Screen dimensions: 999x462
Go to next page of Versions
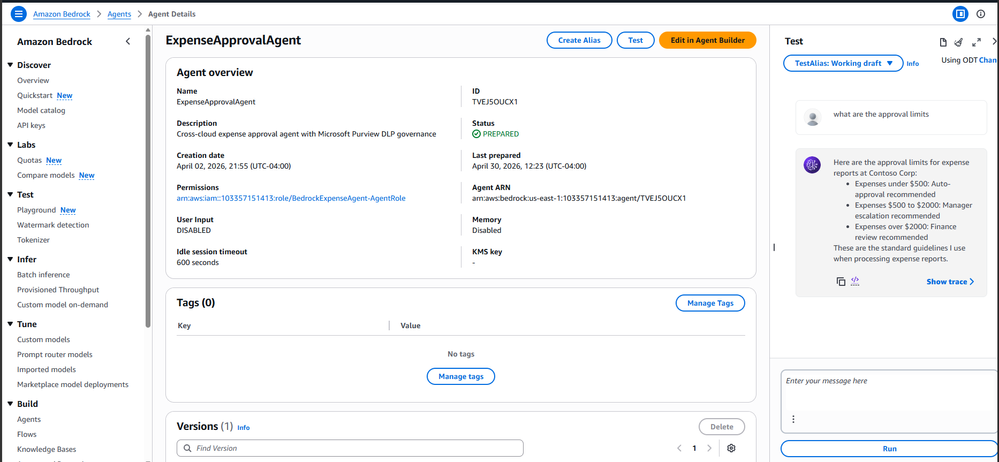(709, 448)
